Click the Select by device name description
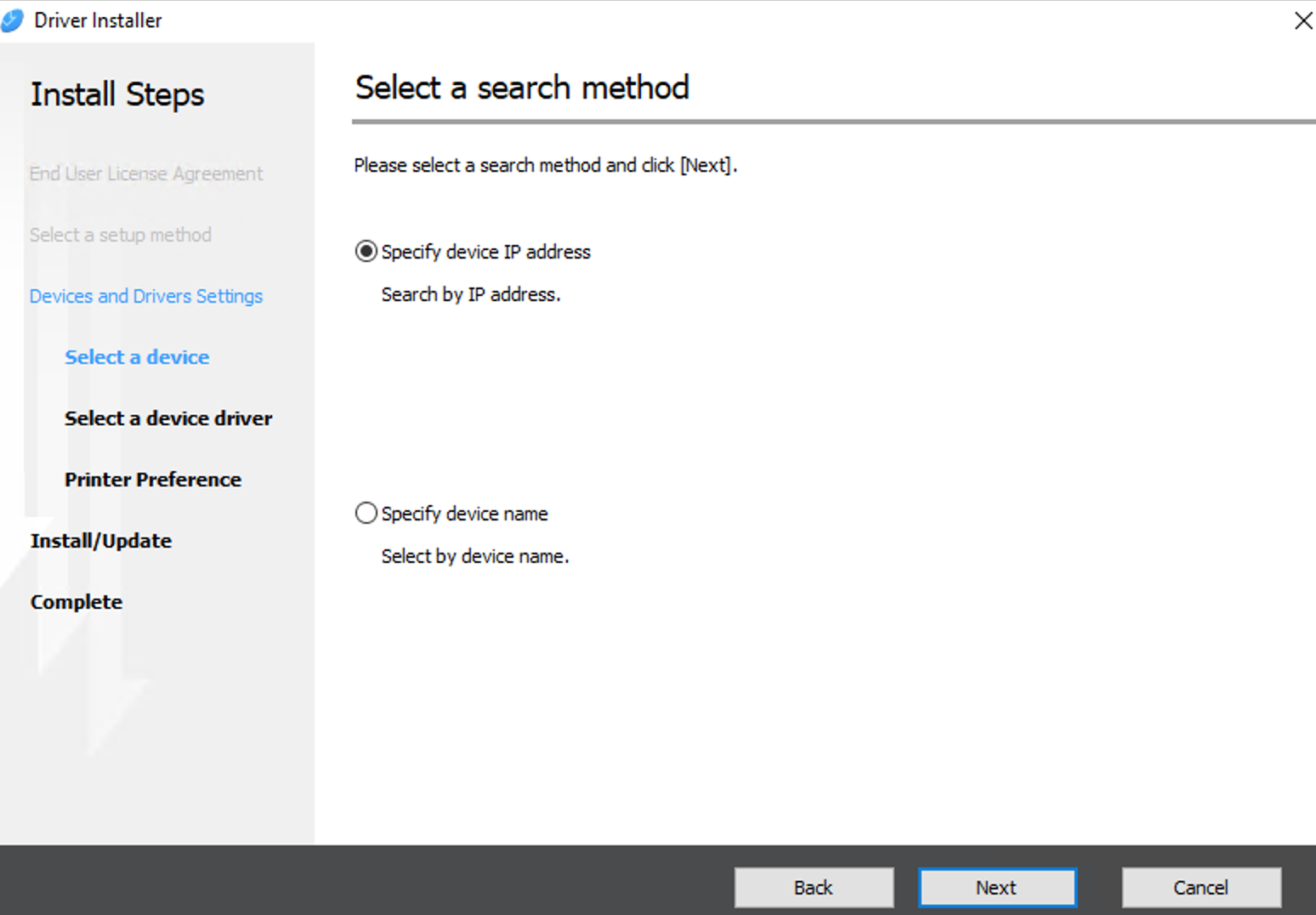This screenshot has width=1316, height=915. pyautogui.click(x=475, y=556)
